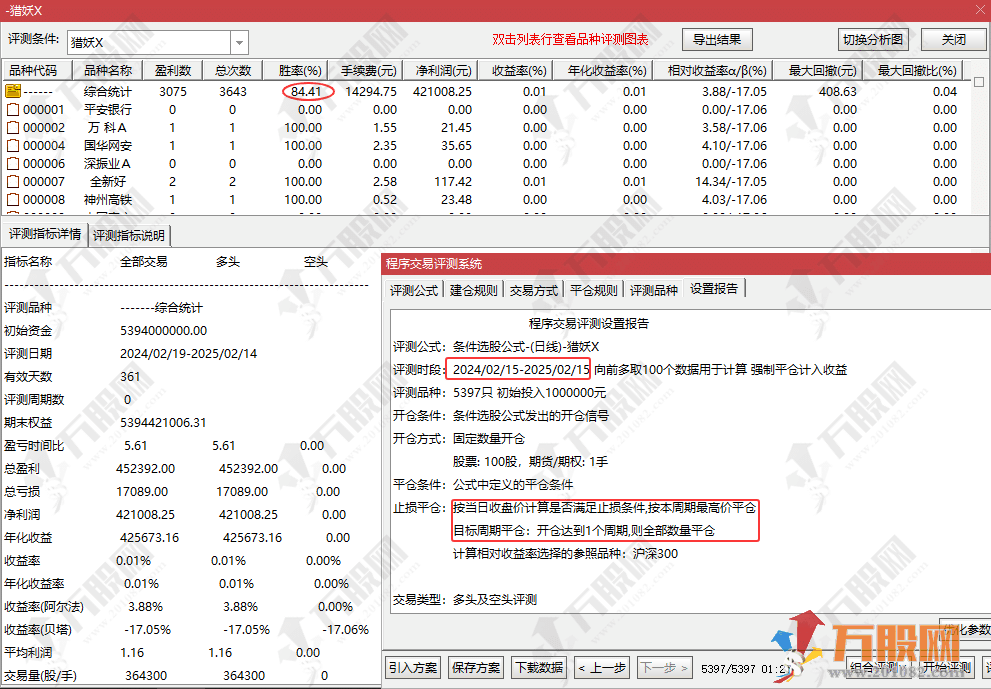Click the 初始资金 value 5394000000.00
The height and width of the screenshot is (689, 991).
click(164, 331)
